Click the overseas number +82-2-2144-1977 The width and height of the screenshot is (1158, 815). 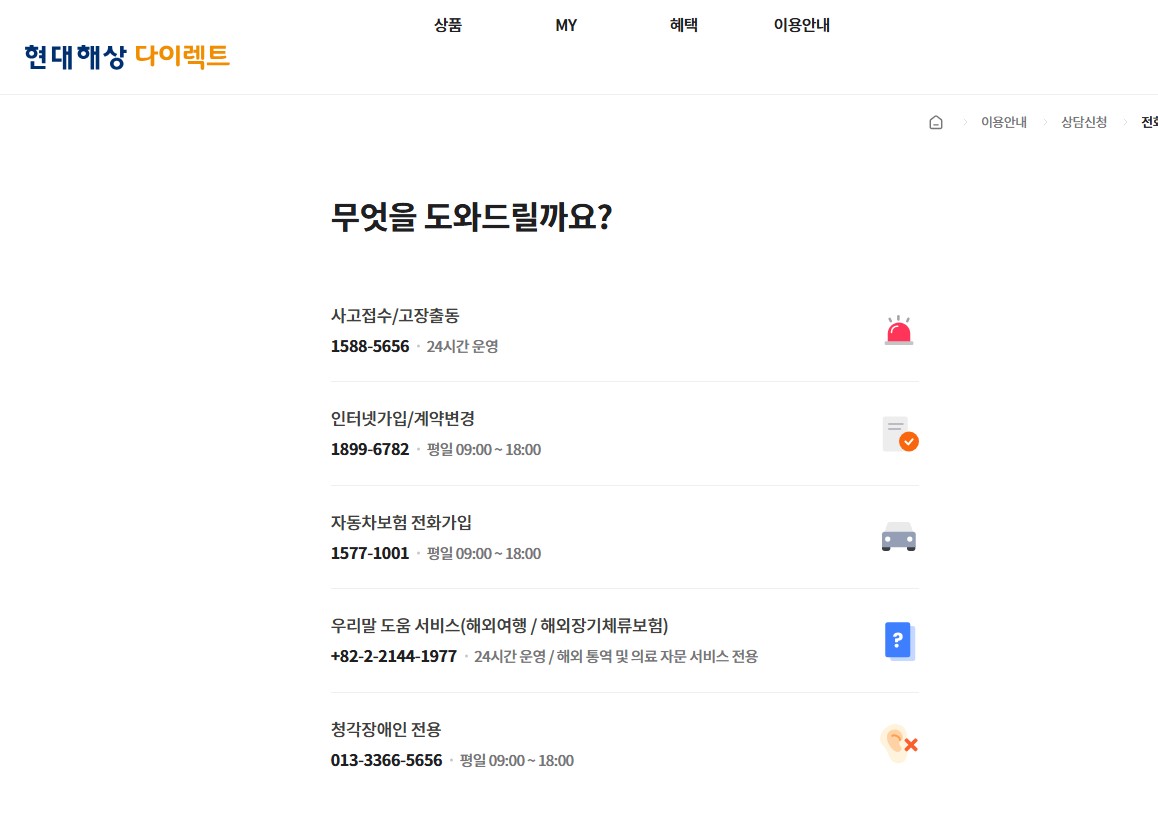point(394,656)
